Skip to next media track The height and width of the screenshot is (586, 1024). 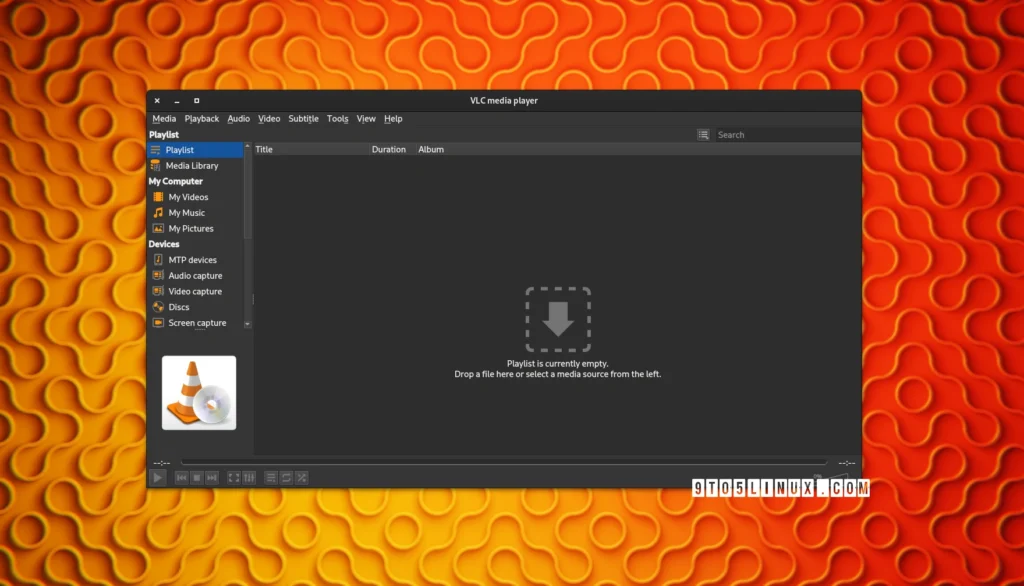pos(212,478)
